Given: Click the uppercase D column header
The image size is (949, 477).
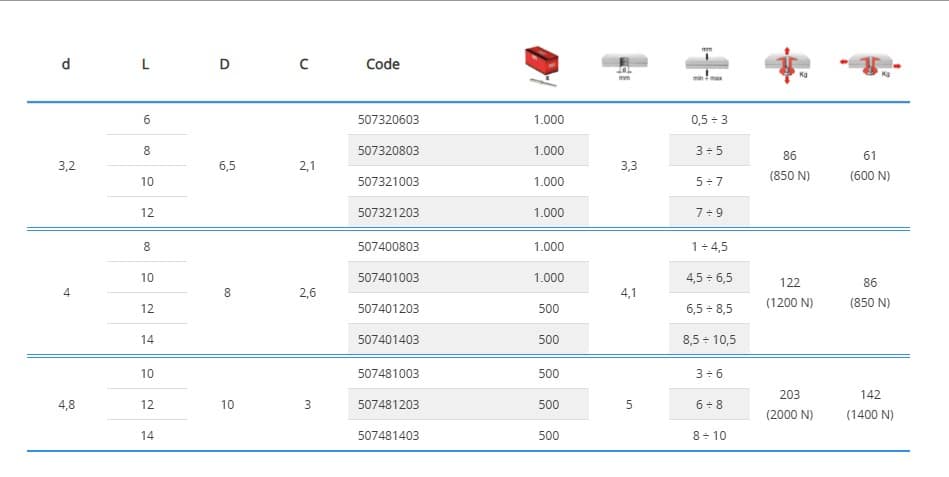Looking at the screenshot, I should pyautogui.click(x=224, y=64).
